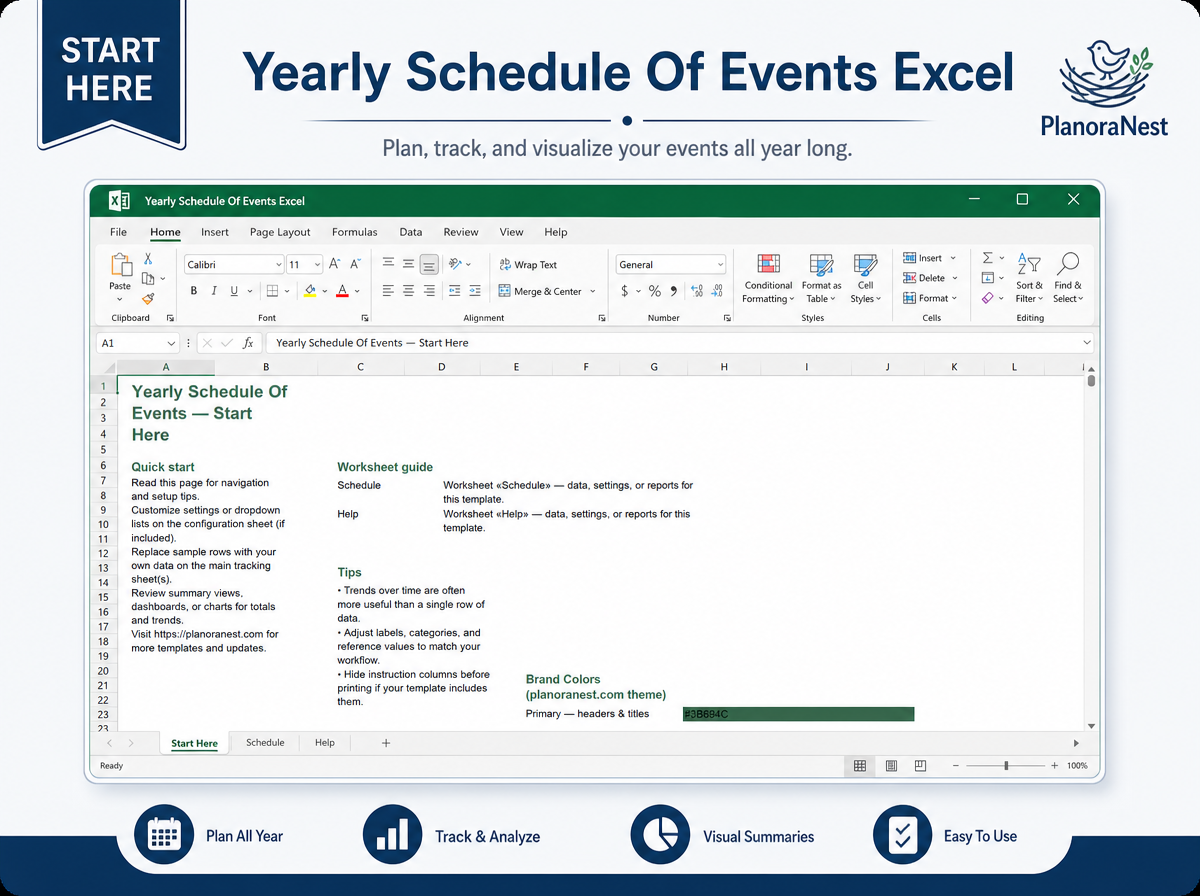Apply the Percent Style icon
This screenshot has width=1200, height=896.
pos(655,291)
